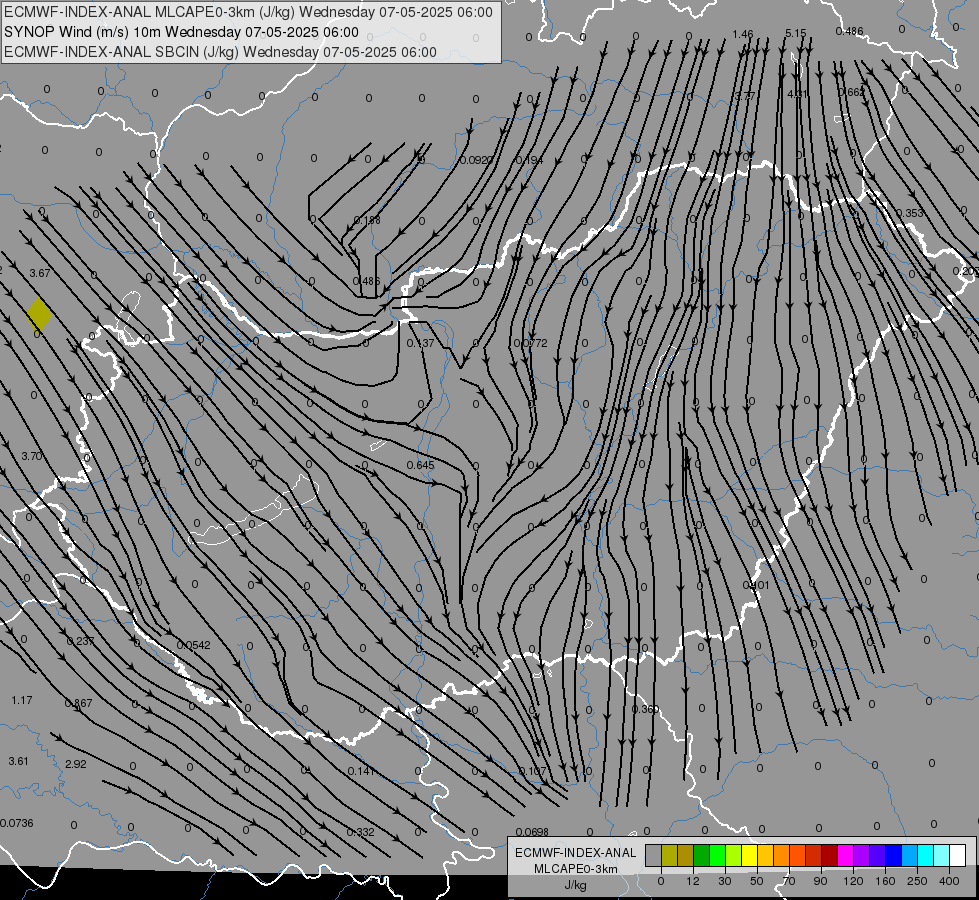The width and height of the screenshot is (979, 900).
Task: Click the 0.867 value on the map
Action: (79, 703)
